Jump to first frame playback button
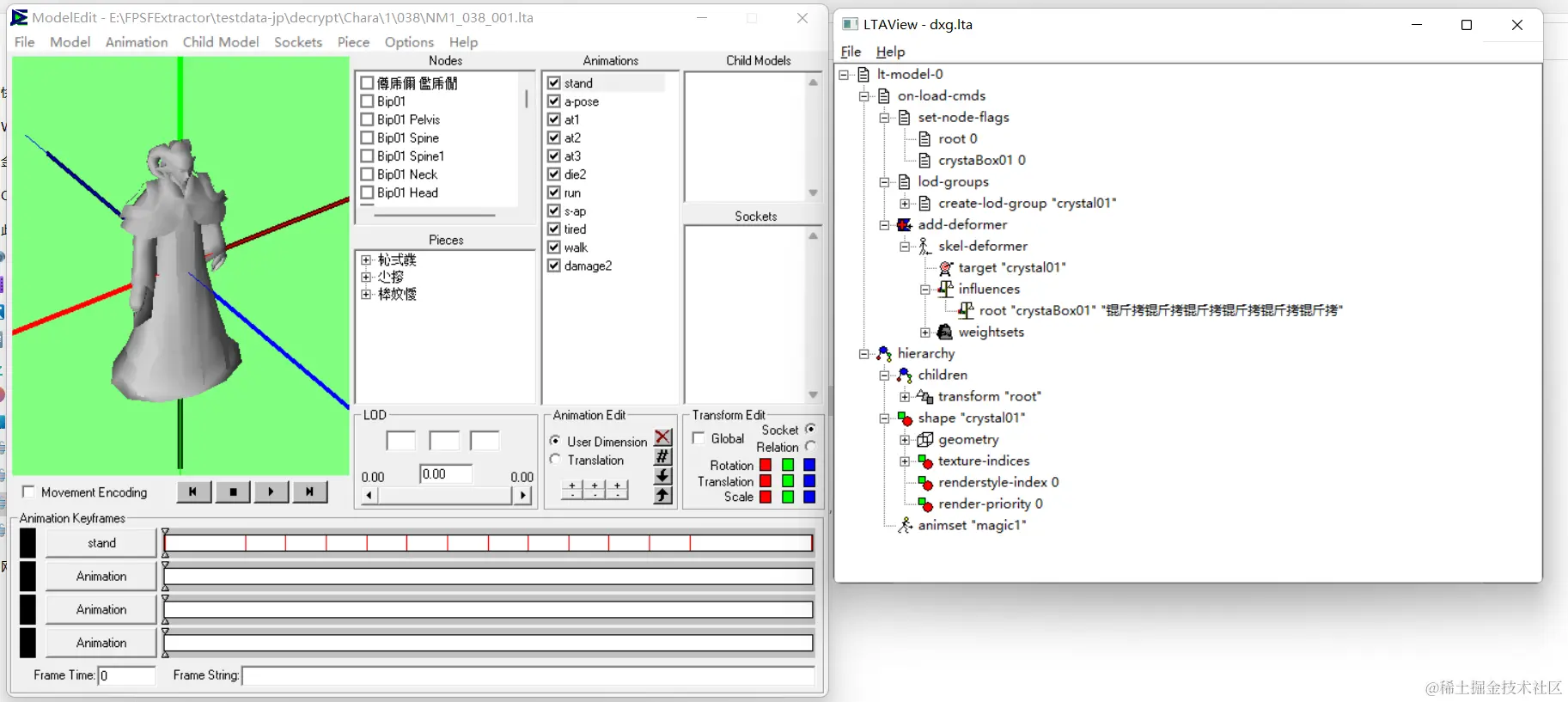Image resolution: width=1568 pixels, height=702 pixels. coord(193,491)
